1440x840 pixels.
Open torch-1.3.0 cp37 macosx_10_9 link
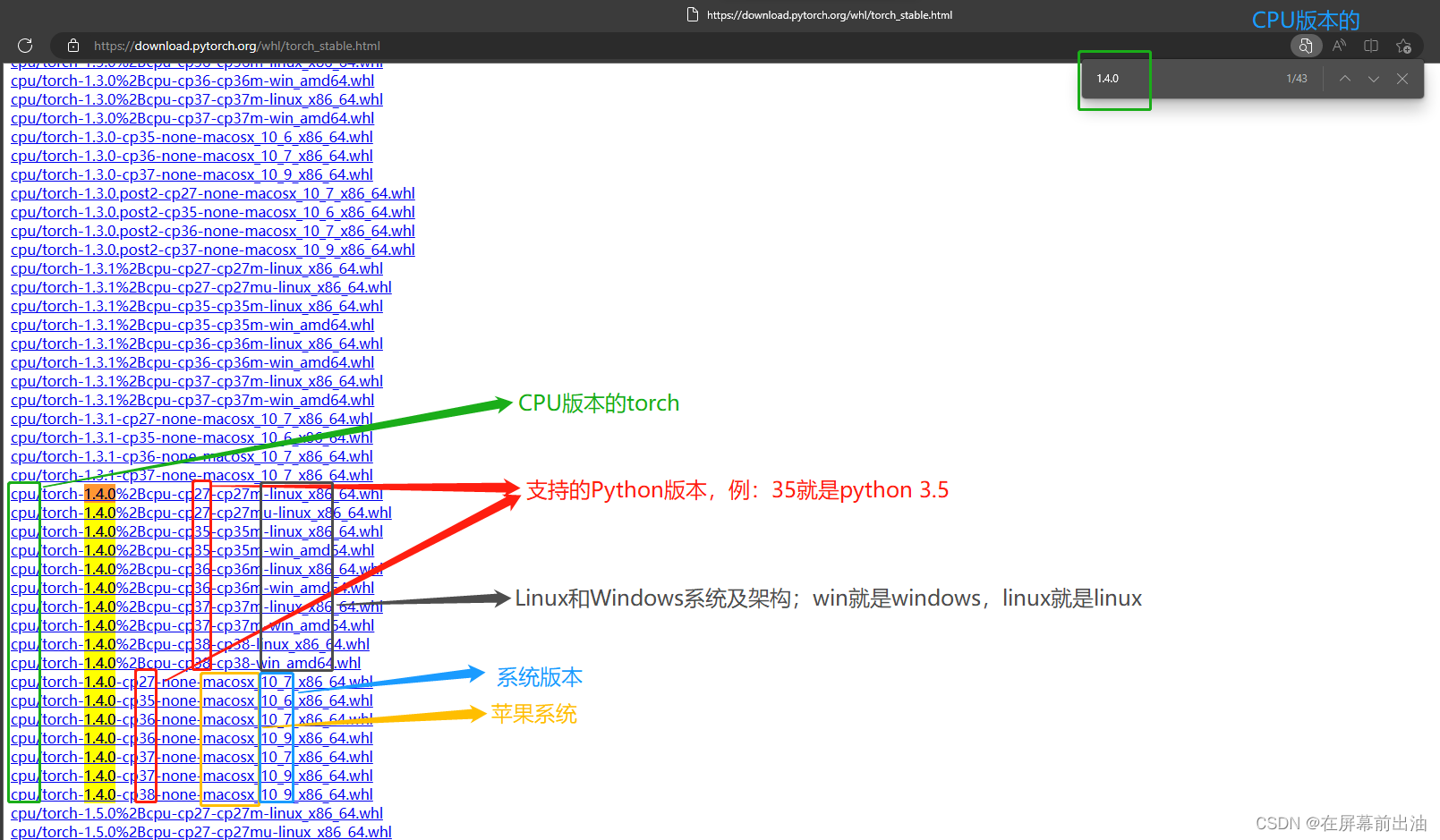click(192, 174)
